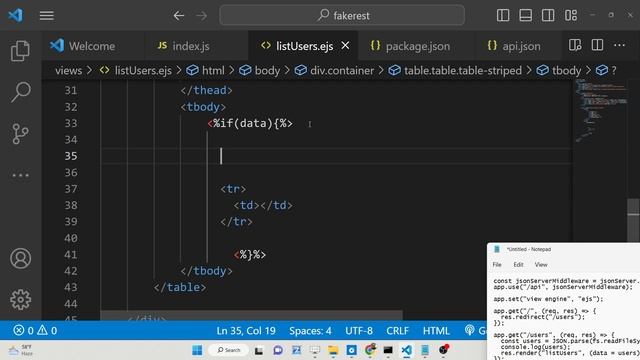Screen dimensions: 640x360
Task: Click the editor vertical scrollbar thumb
Action: click(x=633, y=219)
